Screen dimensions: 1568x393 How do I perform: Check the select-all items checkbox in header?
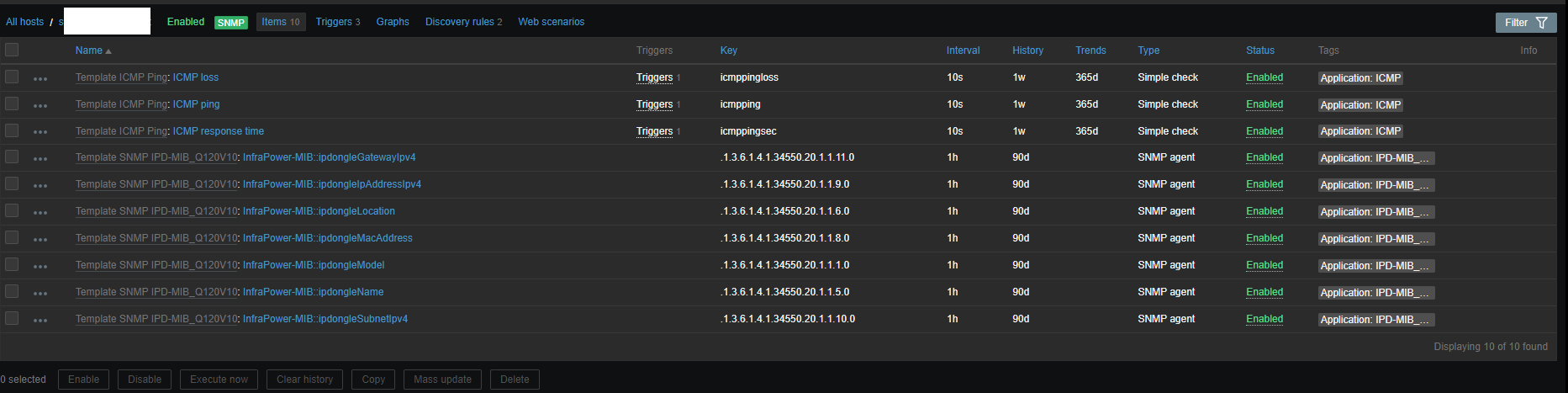(x=12, y=50)
